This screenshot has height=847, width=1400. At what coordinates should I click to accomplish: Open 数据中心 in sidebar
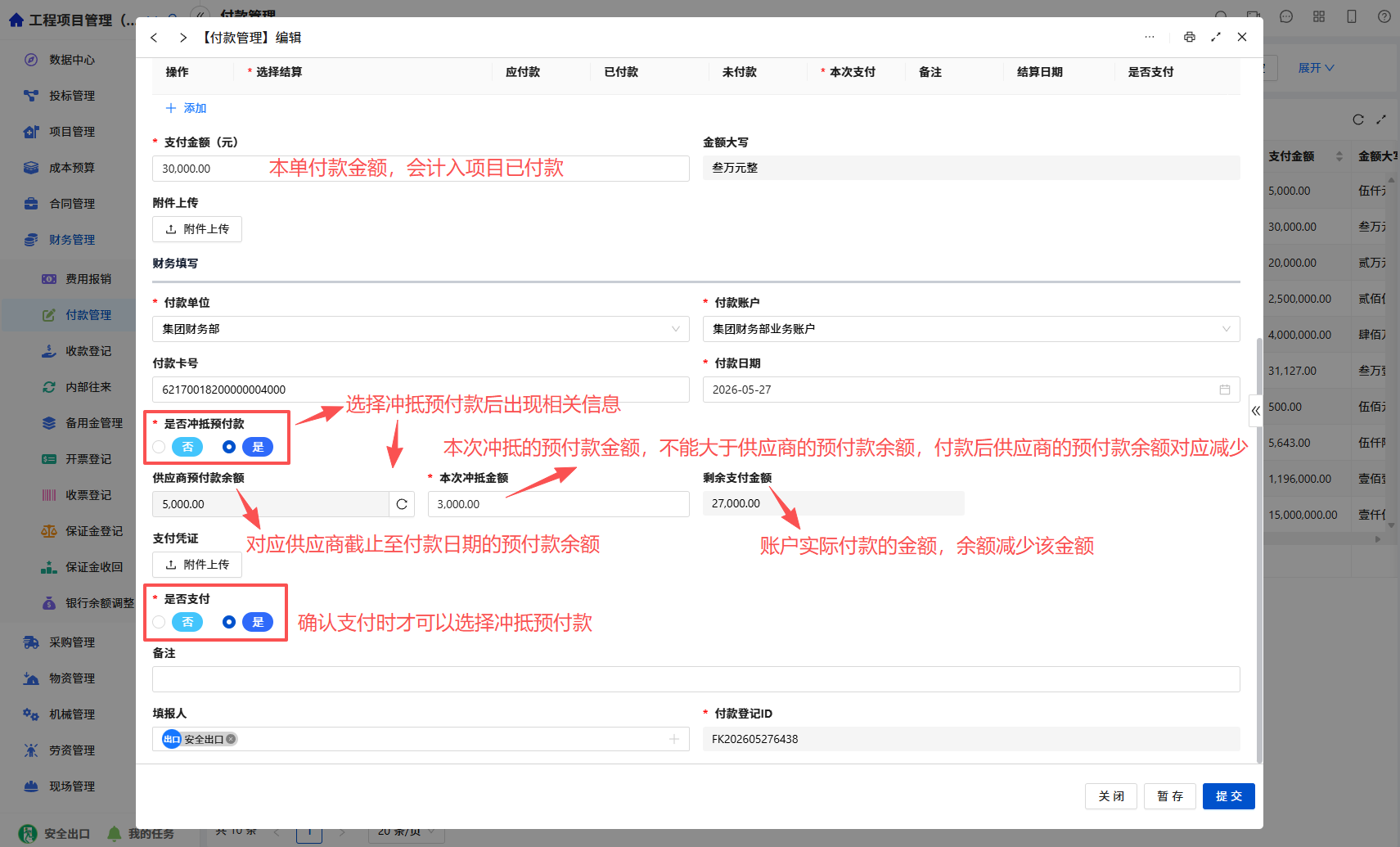[72, 60]
